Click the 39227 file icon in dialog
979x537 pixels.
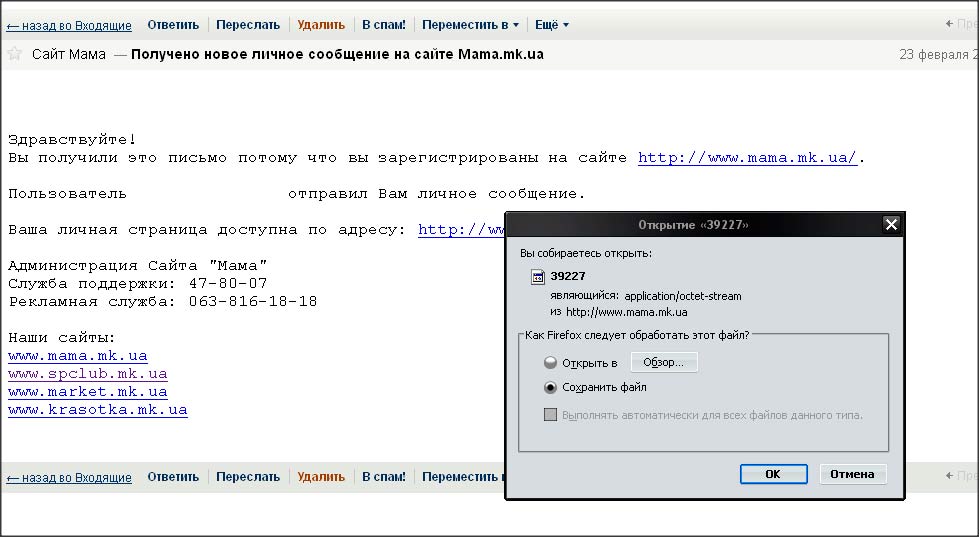(x=537, y=277)
